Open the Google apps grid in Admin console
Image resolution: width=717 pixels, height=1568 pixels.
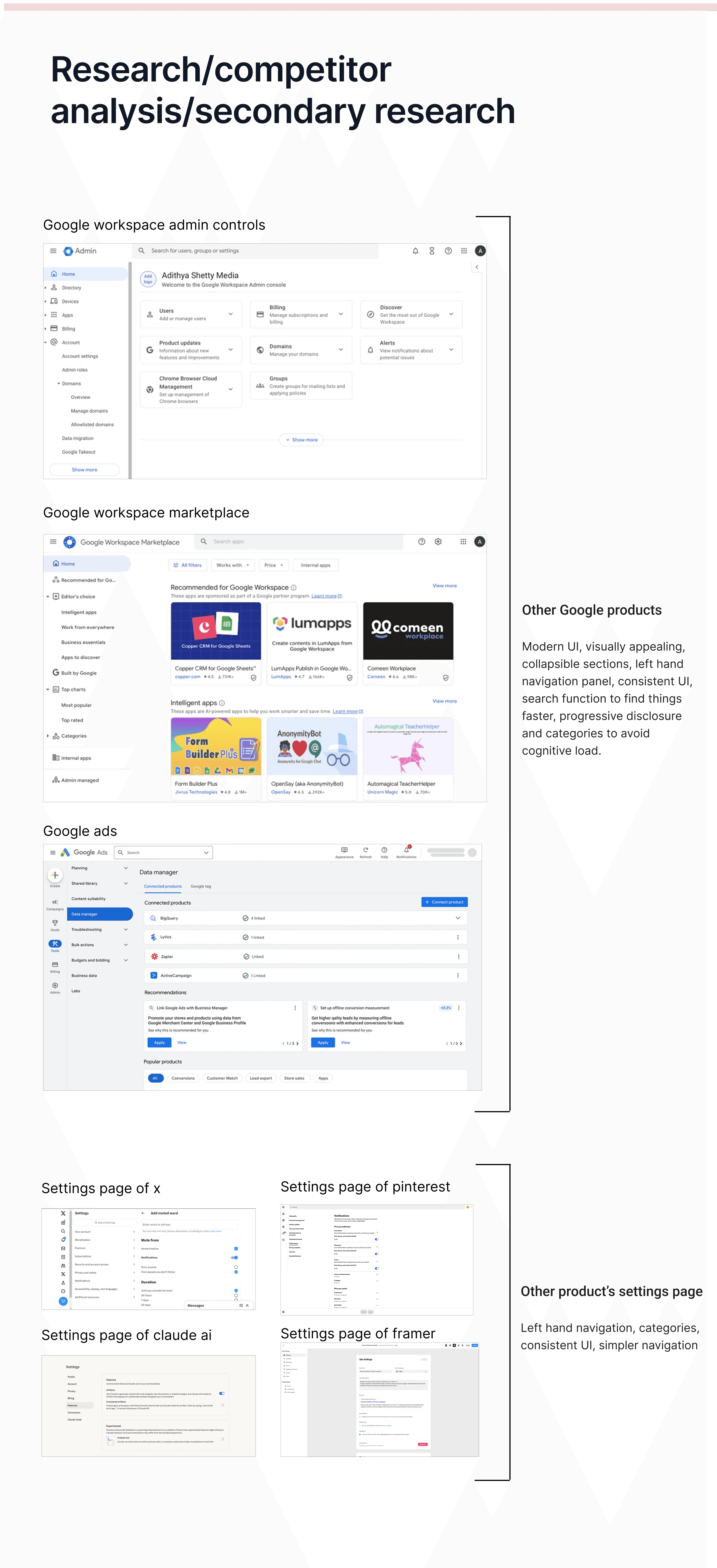click(464, 251)
